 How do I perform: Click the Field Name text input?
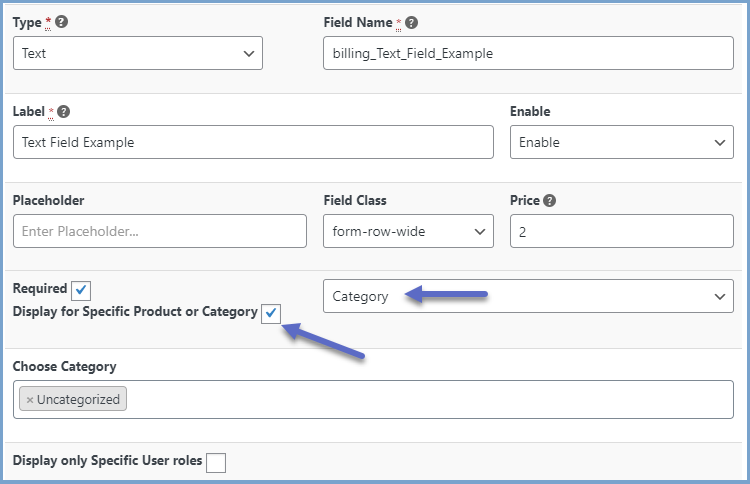(x=528, y=54)
